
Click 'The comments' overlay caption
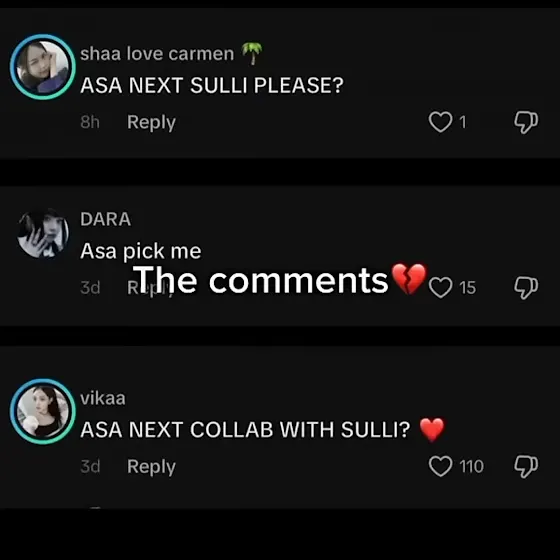coord(280,280)
